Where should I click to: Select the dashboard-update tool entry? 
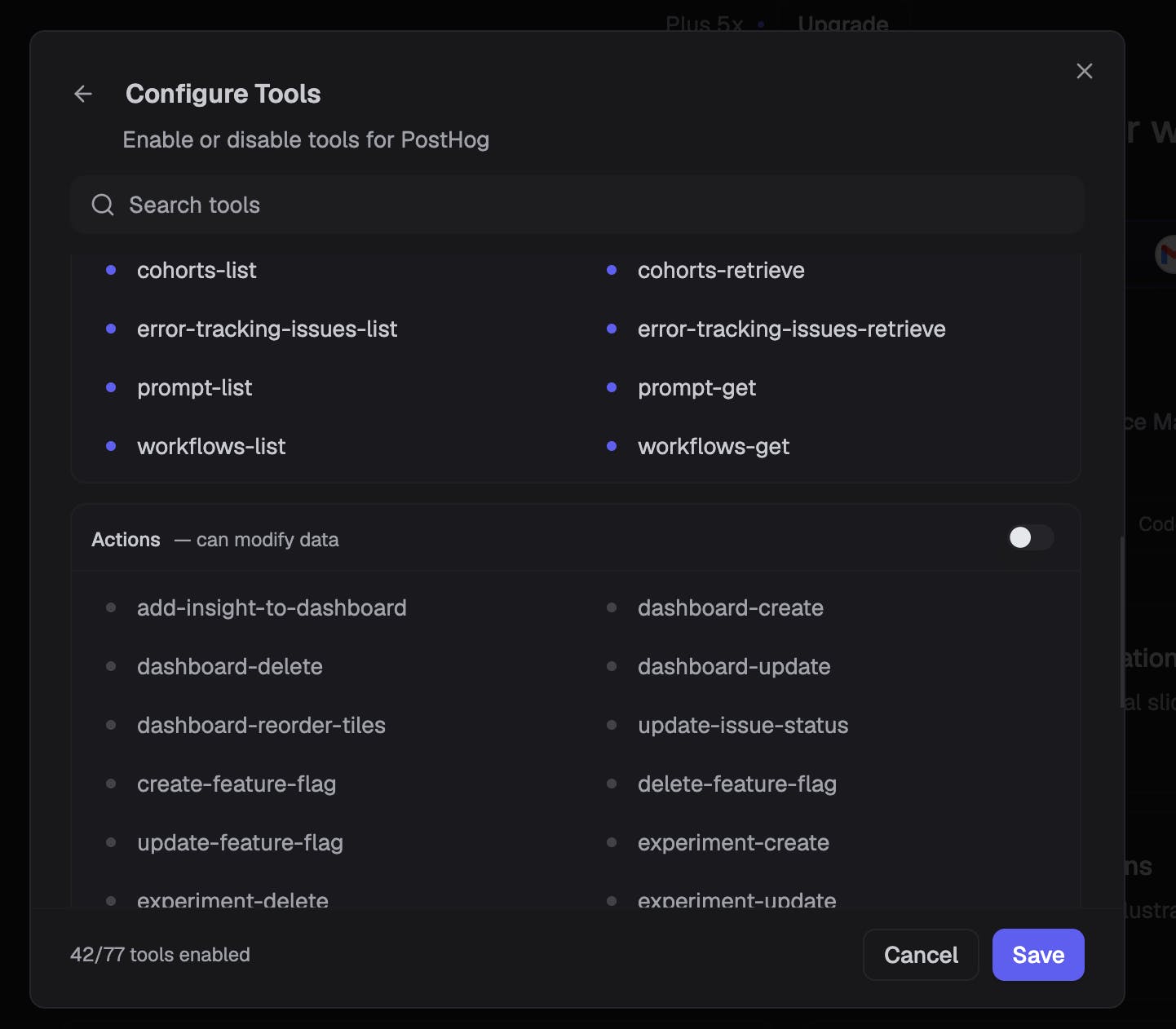pyautogui.click(x=733, y=666)
